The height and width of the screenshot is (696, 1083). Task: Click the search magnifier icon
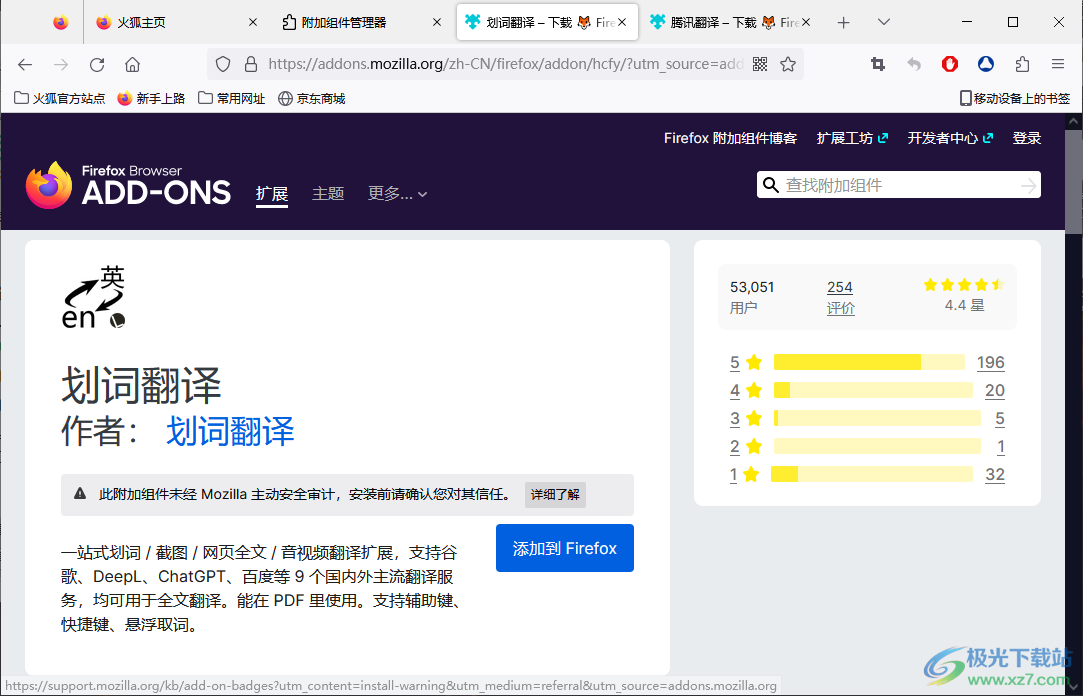point(771,184)
